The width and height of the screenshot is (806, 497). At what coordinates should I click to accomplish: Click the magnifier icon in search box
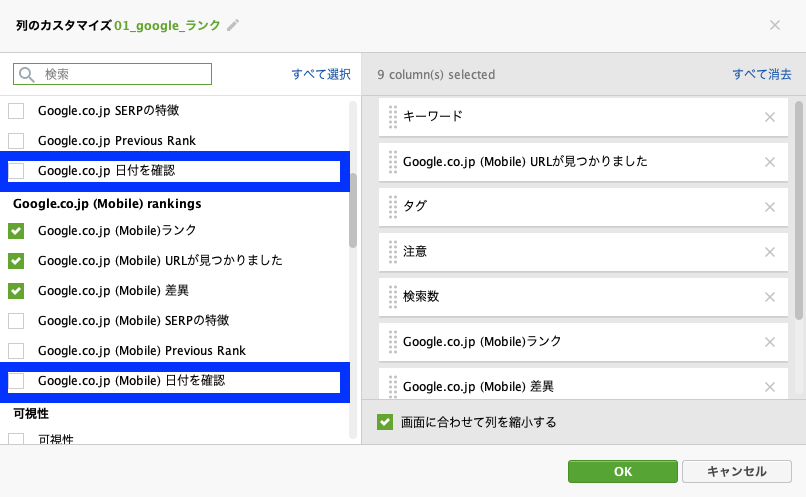pyautogui.click(x=27, y=75)
